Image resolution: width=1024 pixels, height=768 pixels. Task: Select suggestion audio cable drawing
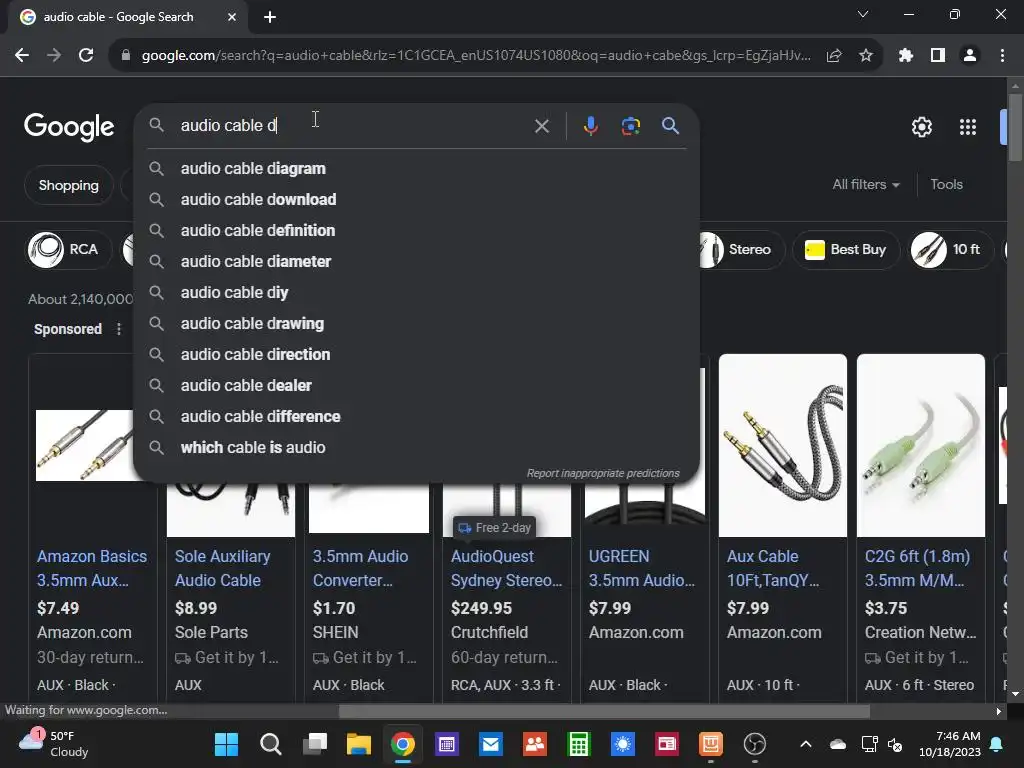tap(415, 323)
